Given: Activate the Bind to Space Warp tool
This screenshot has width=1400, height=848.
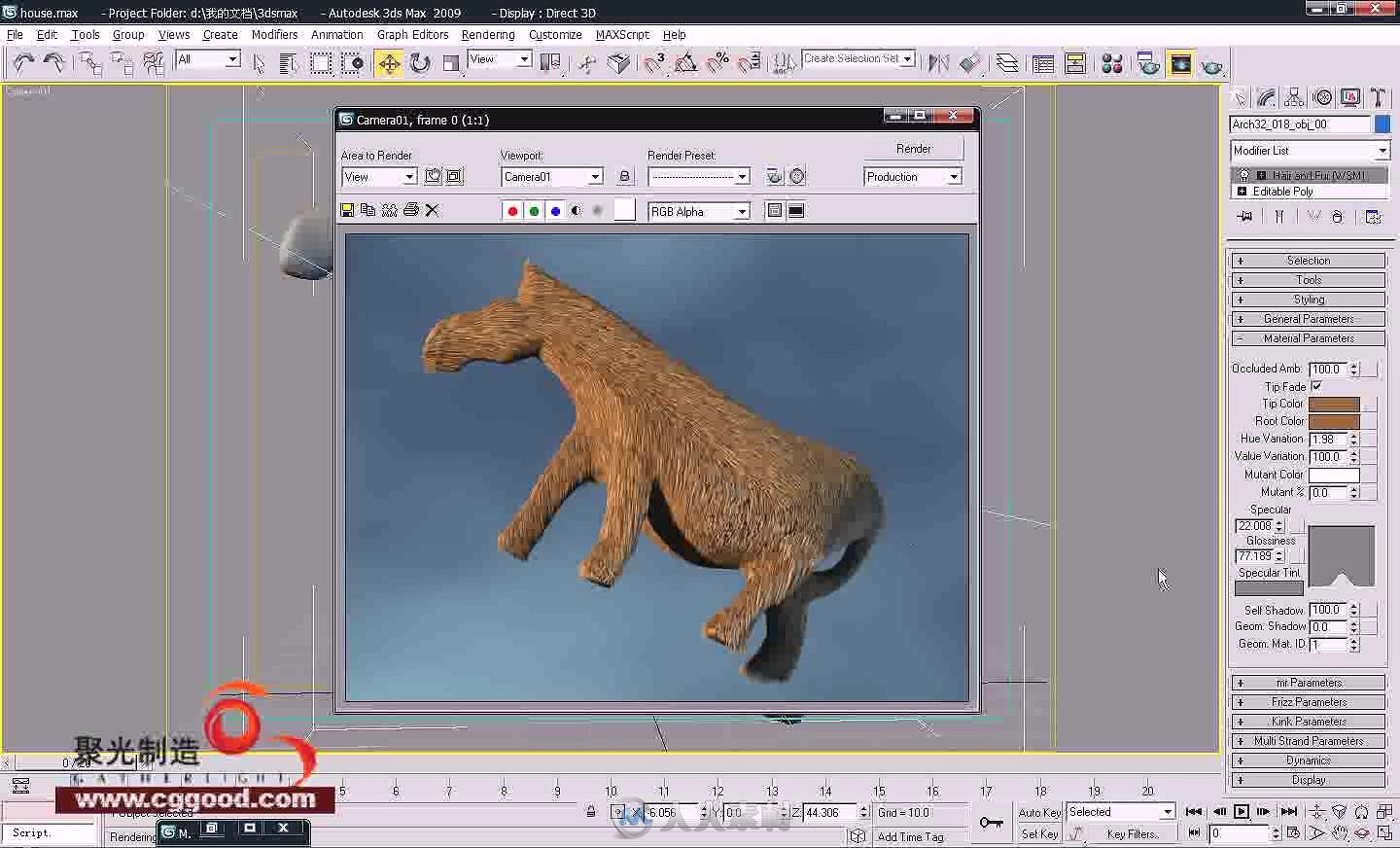Looking at the screenshot, I should (154, 64).
